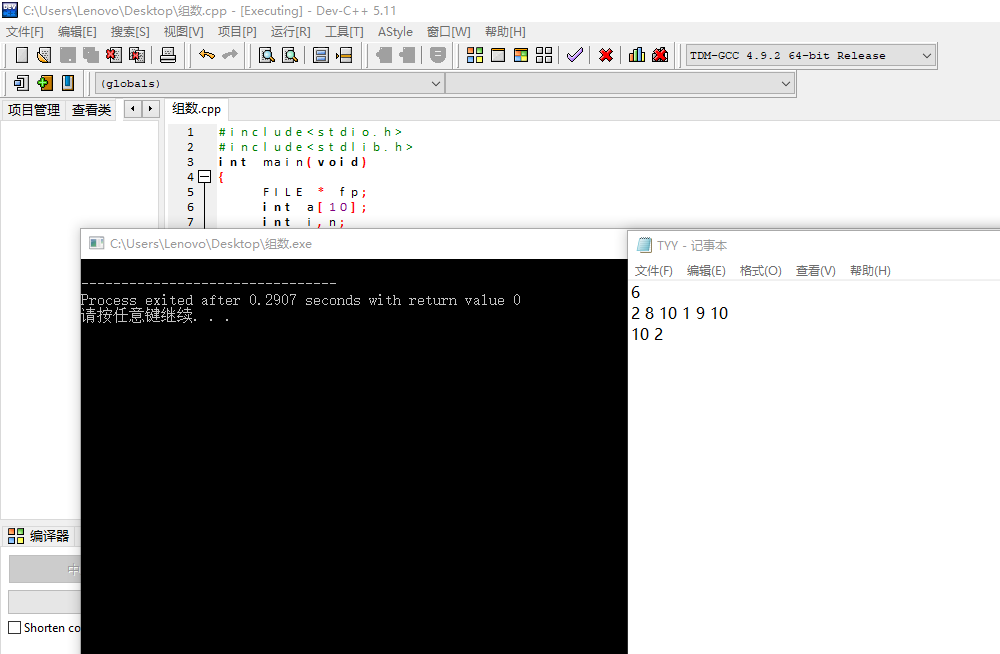This screenshot has width=1000, height=654.
Task: Click the Redo toolbar icon
Action: point(230,55)
